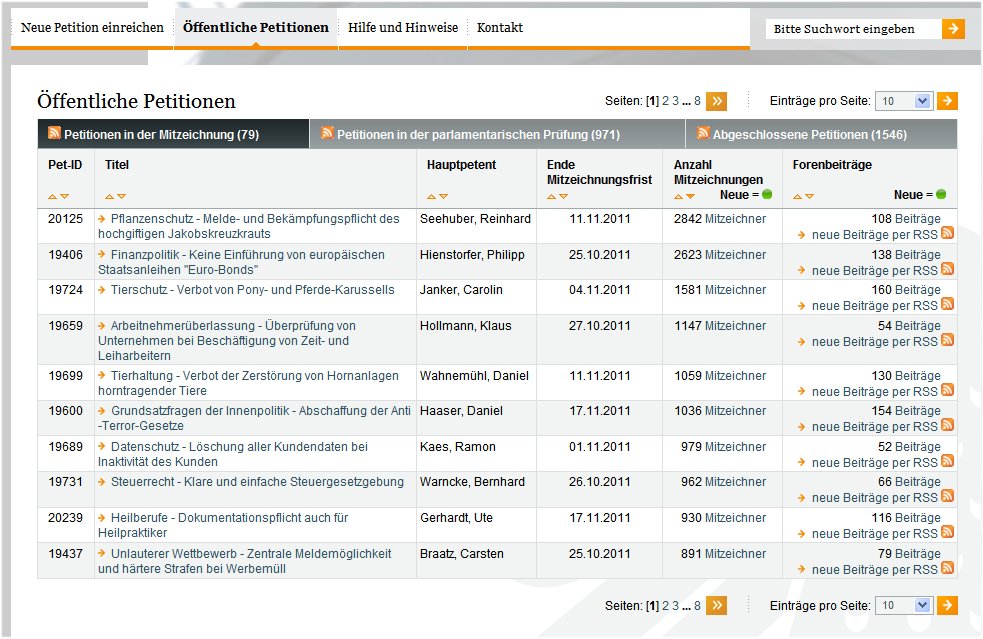Click the Suchwort search input field
The image size is (983, 639).
coord(853,29)
